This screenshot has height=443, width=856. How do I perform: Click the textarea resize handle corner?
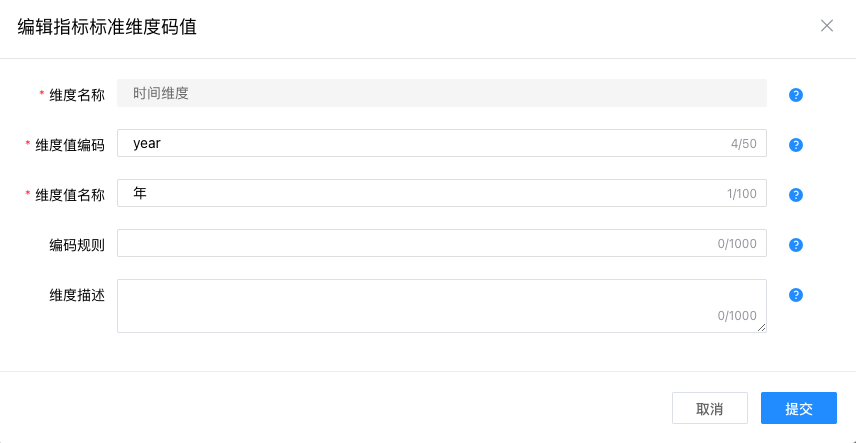coord(762,327)
